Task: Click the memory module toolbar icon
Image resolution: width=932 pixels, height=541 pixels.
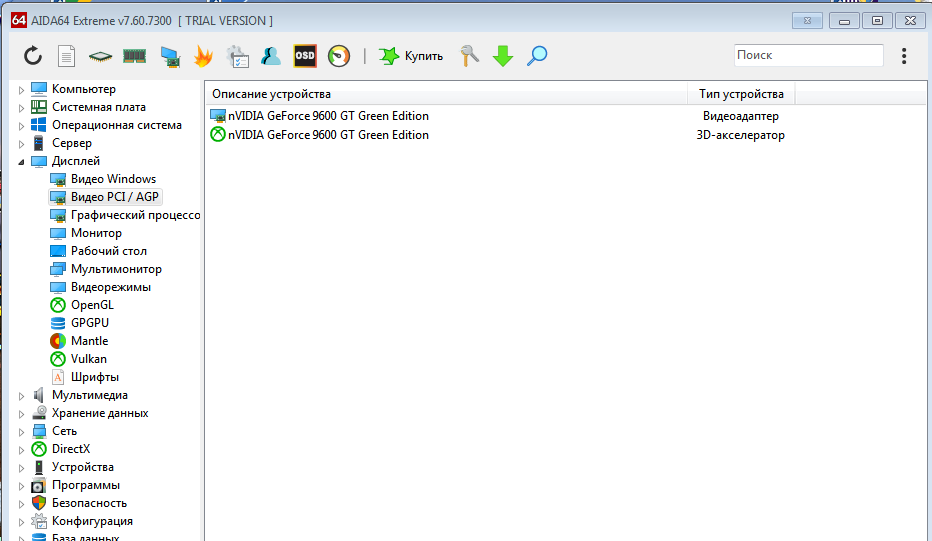Action: [x=134, y=56]
